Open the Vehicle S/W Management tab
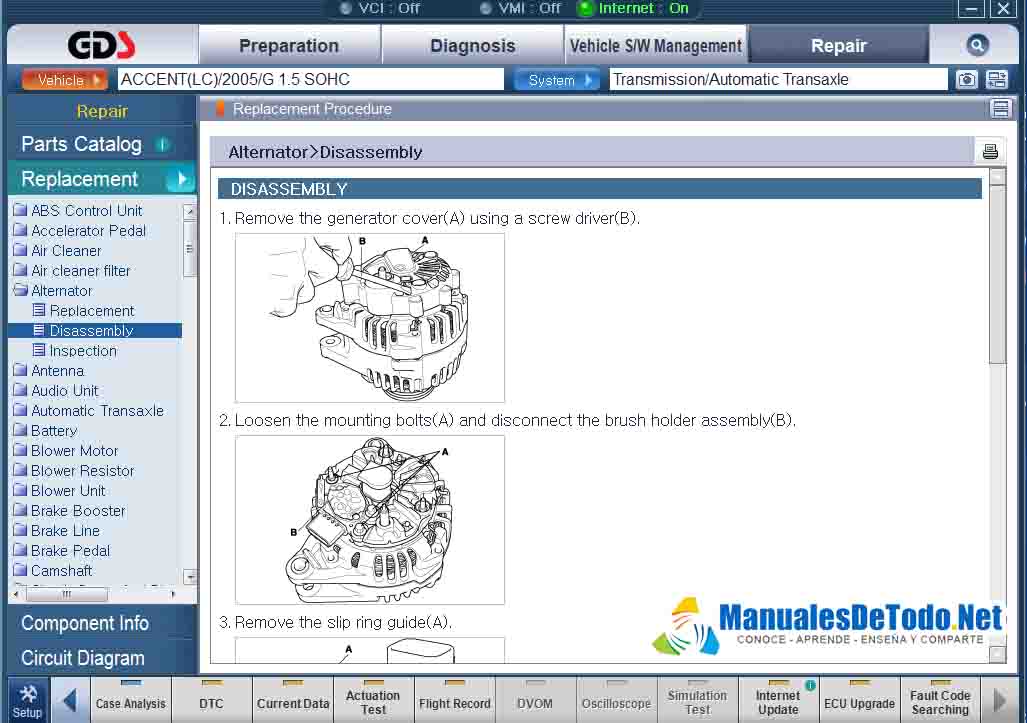1027x723 pixels. click(656, 45)
